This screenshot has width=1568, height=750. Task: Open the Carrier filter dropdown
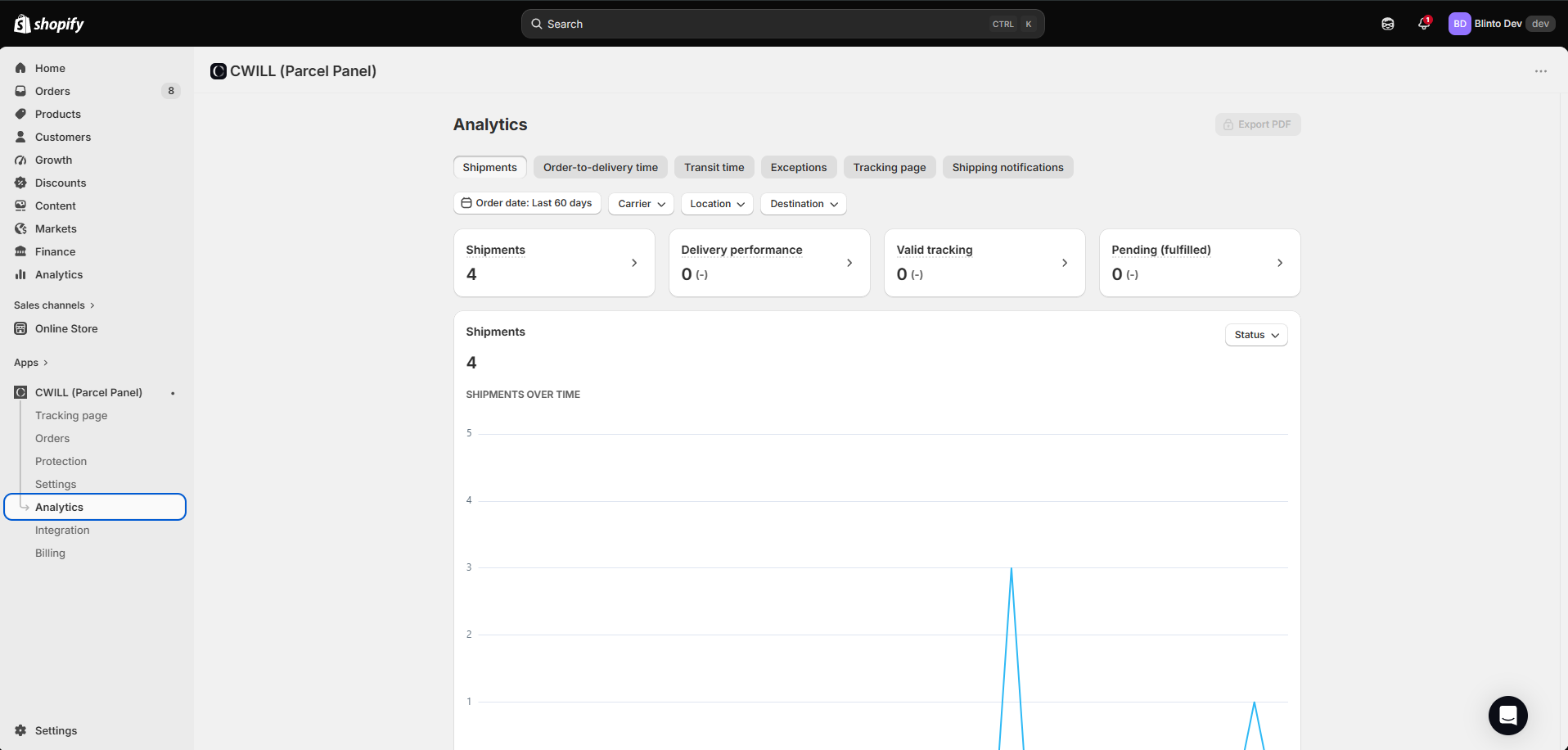tap(641, 204)
